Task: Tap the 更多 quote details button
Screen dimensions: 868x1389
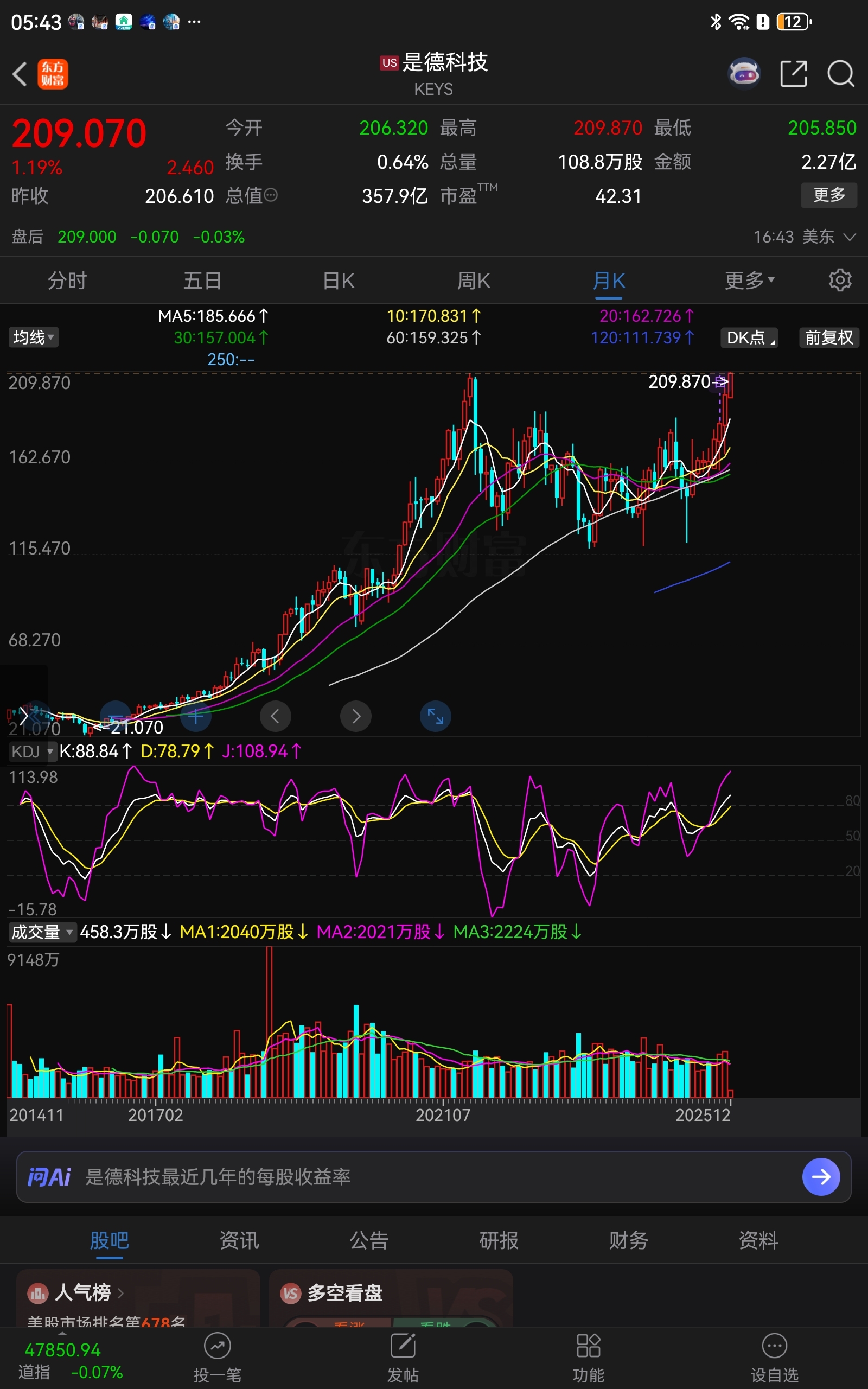Action: click(x=829, y=195)
